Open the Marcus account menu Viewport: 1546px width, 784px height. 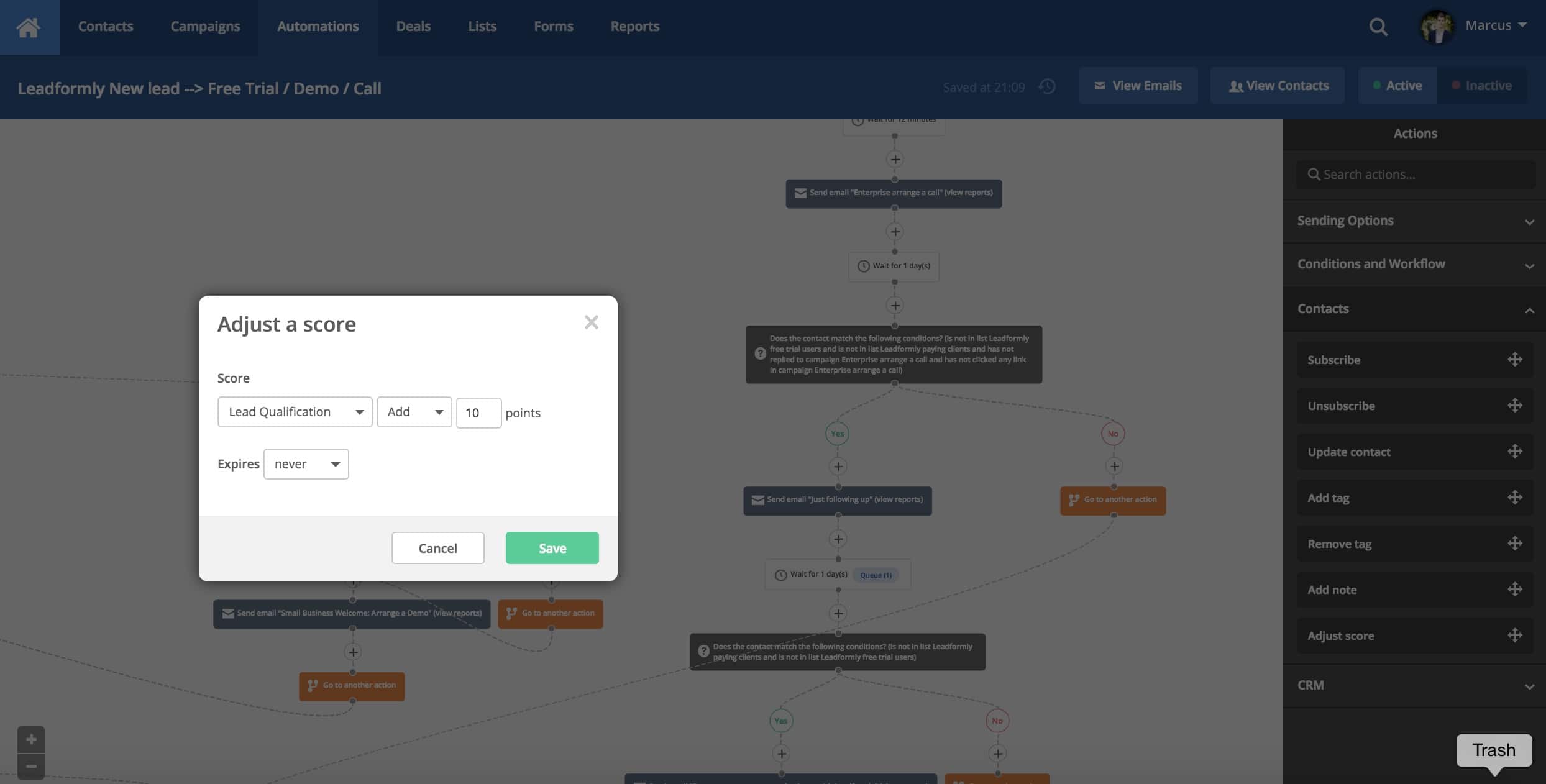pos(1496,25)
